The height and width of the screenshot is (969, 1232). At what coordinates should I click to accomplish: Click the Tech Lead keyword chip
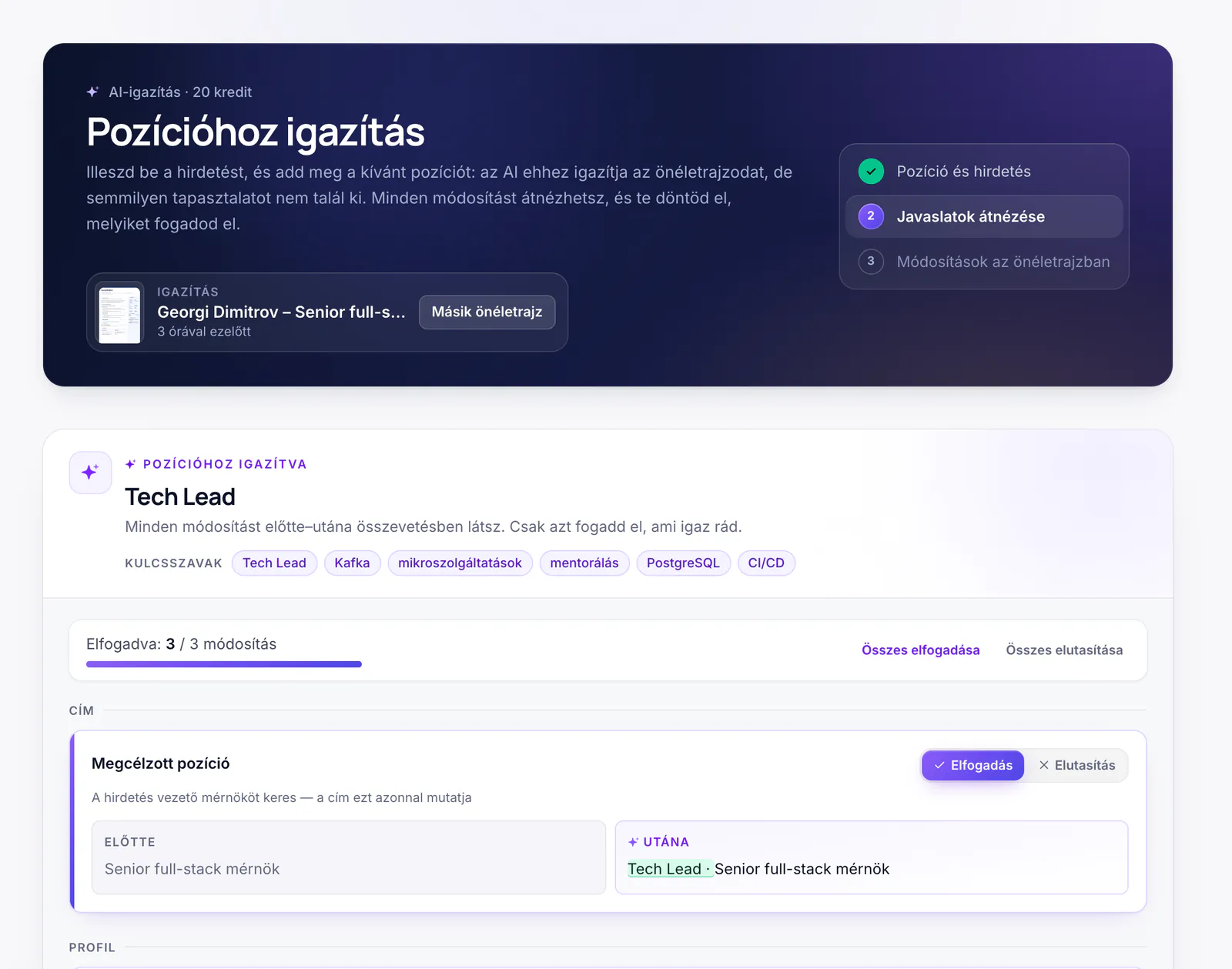tap(274, 563)
